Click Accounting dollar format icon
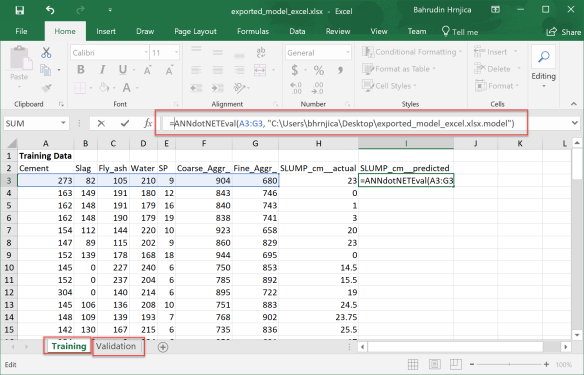The image size is (584, 375). [295, 70]
